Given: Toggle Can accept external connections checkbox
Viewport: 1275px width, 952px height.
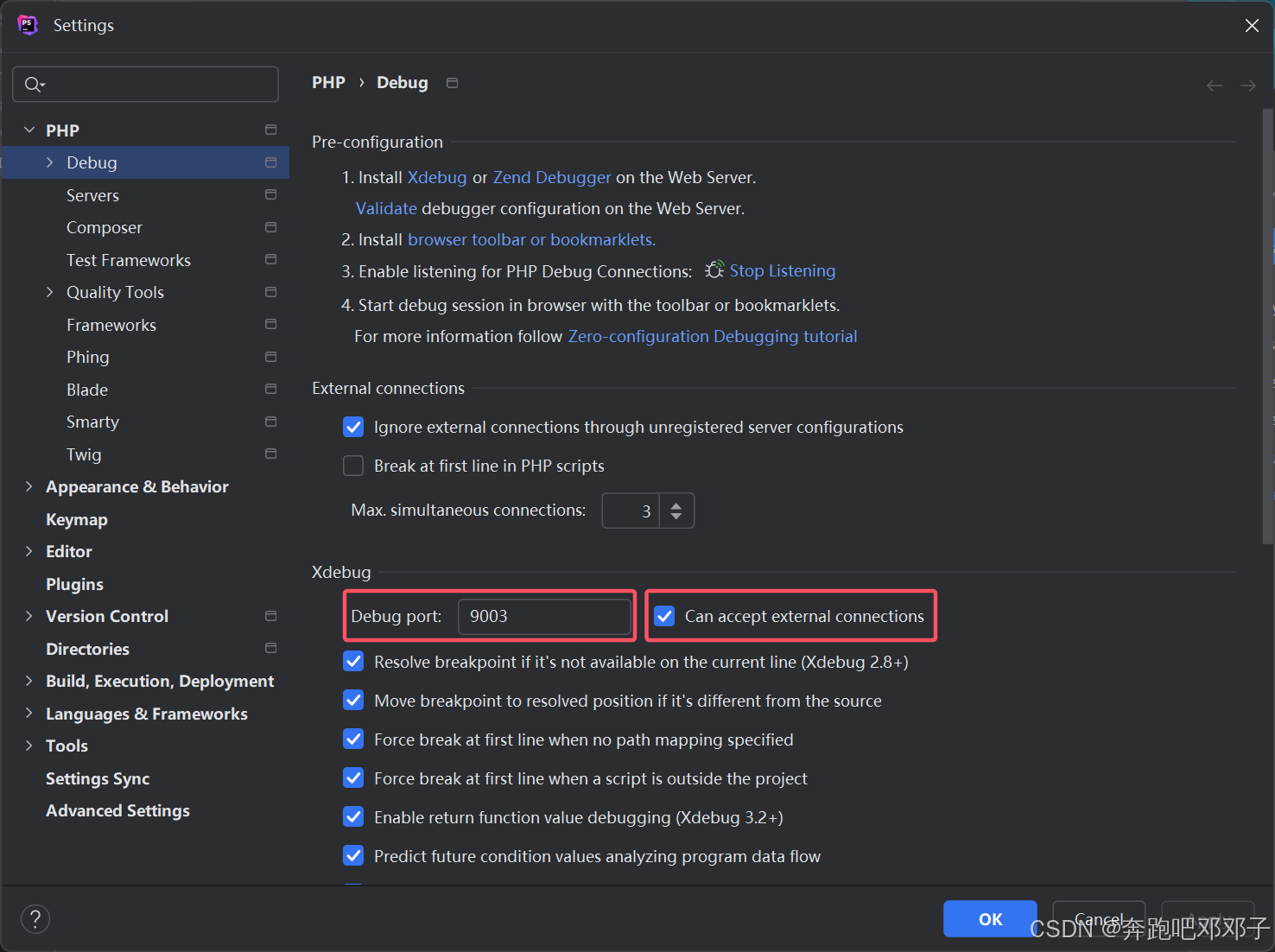Looking at the screenshot, I should tap(664, 616).
